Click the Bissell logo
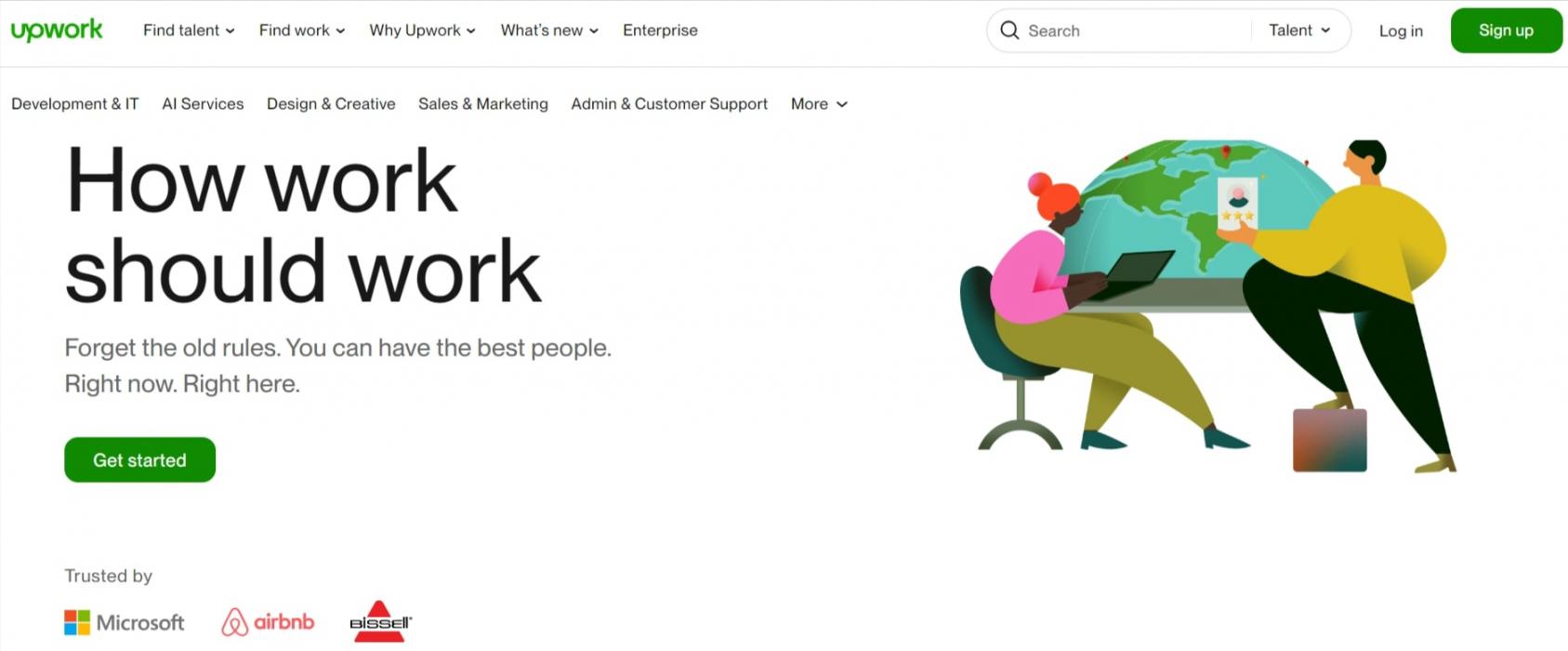The image size is (1568, 651). tap(380, 621)
